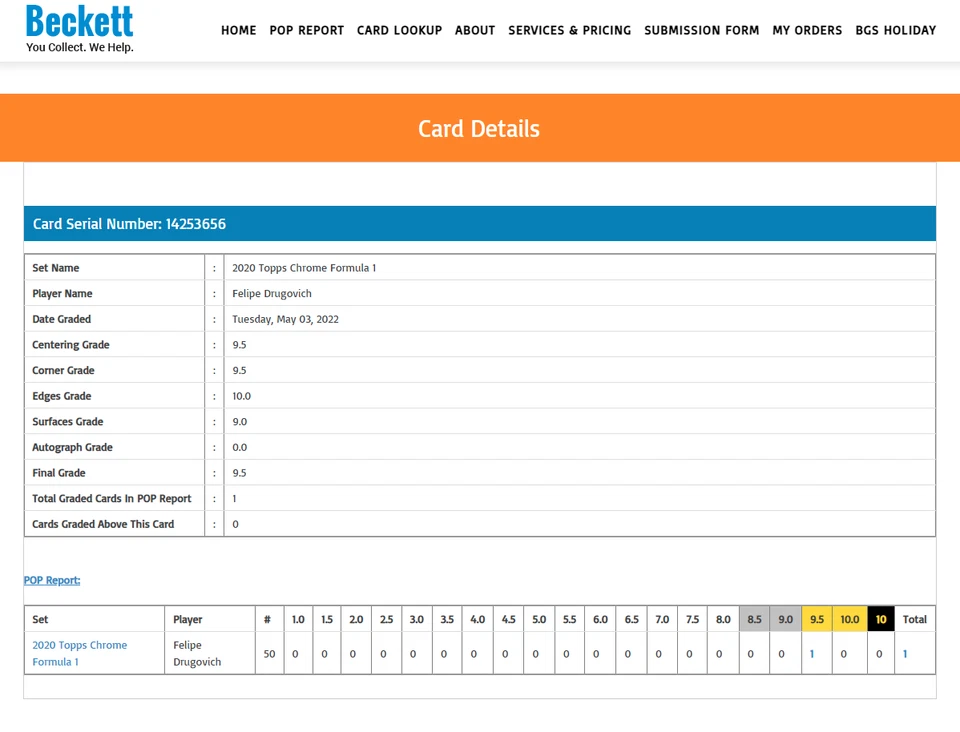This screenshot has height=732, width=960.
Task: Open the HOME menu item
Action: (x=239, y=31)
